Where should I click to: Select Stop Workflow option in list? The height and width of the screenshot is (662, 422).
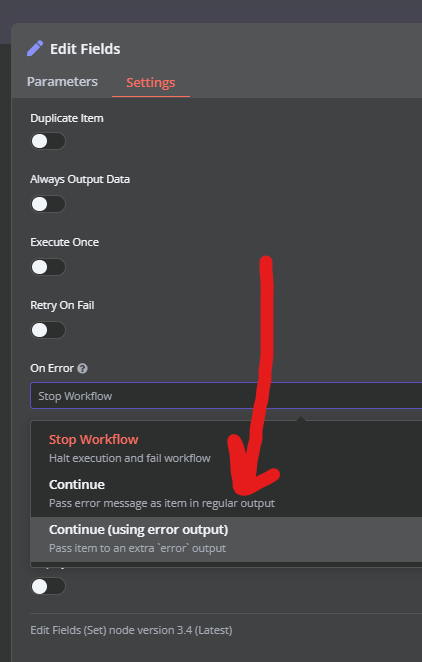[227, 448]
